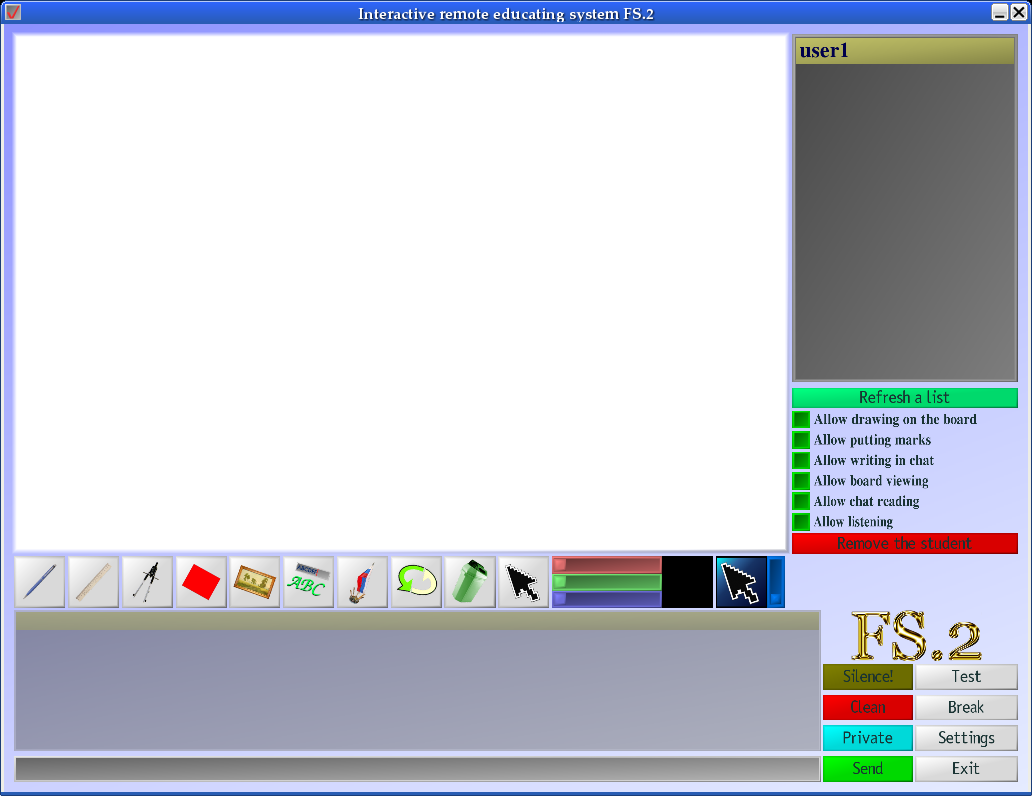
Task: Select the ruler line tool
Action: [x=93, y=582]
